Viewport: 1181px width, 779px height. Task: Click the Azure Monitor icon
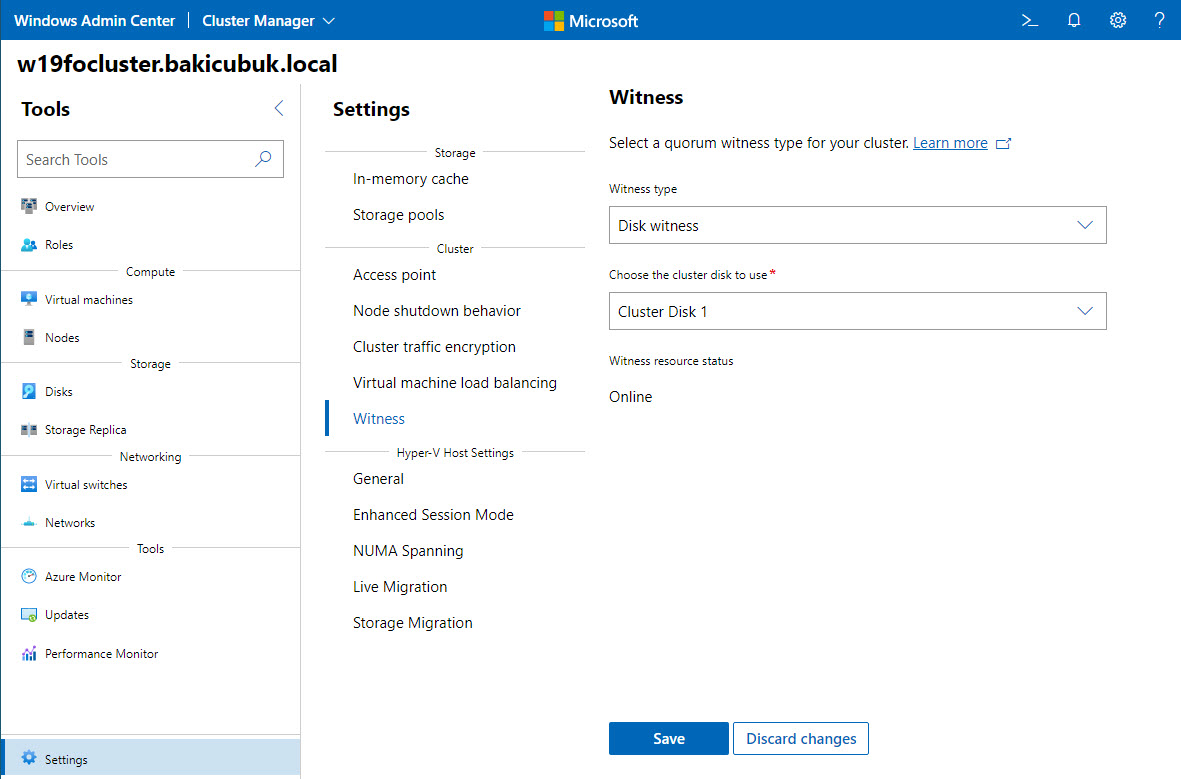[x=29, y=576]
